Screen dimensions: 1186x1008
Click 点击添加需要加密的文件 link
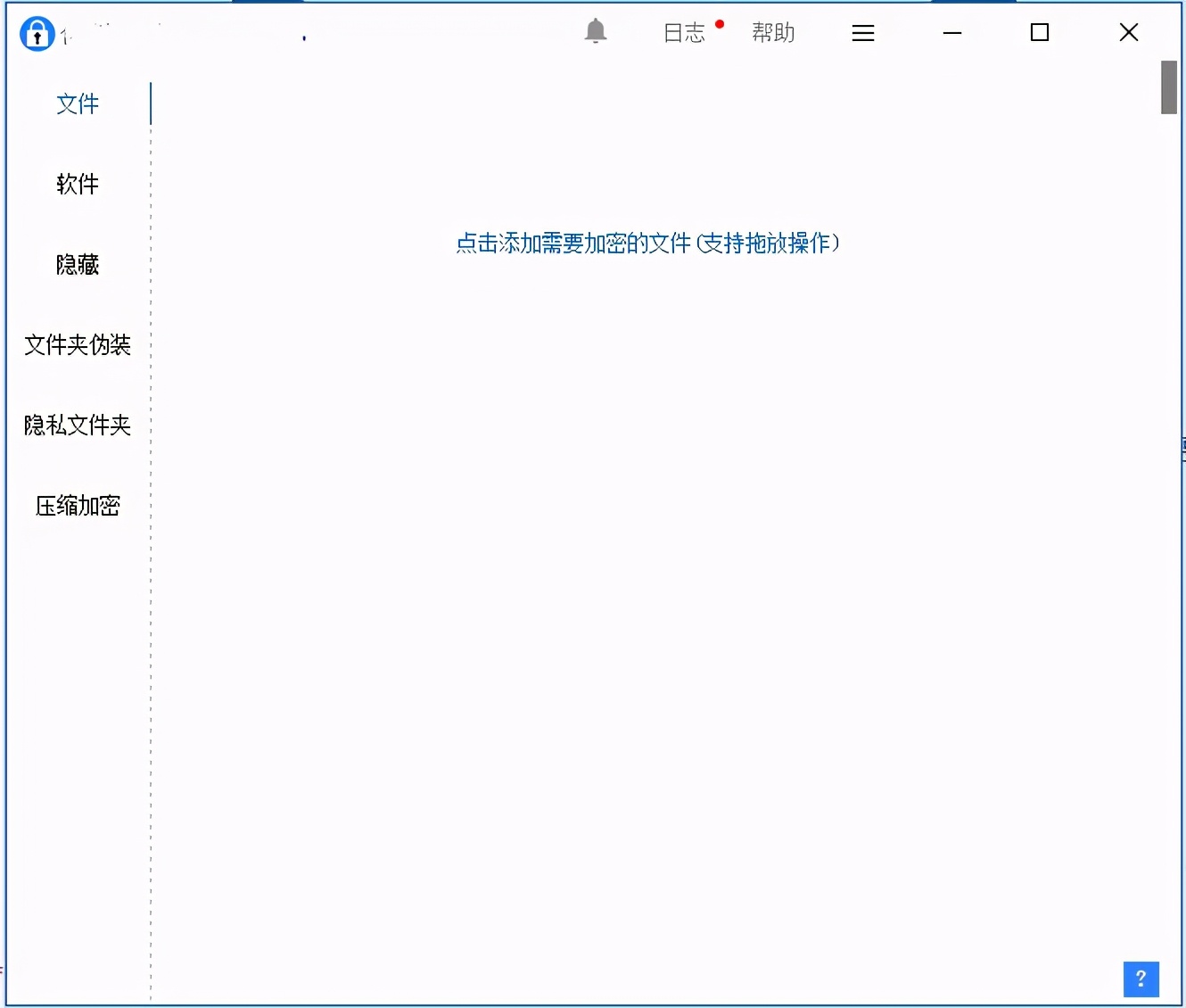pyautogui.click(x=647, y=243)
